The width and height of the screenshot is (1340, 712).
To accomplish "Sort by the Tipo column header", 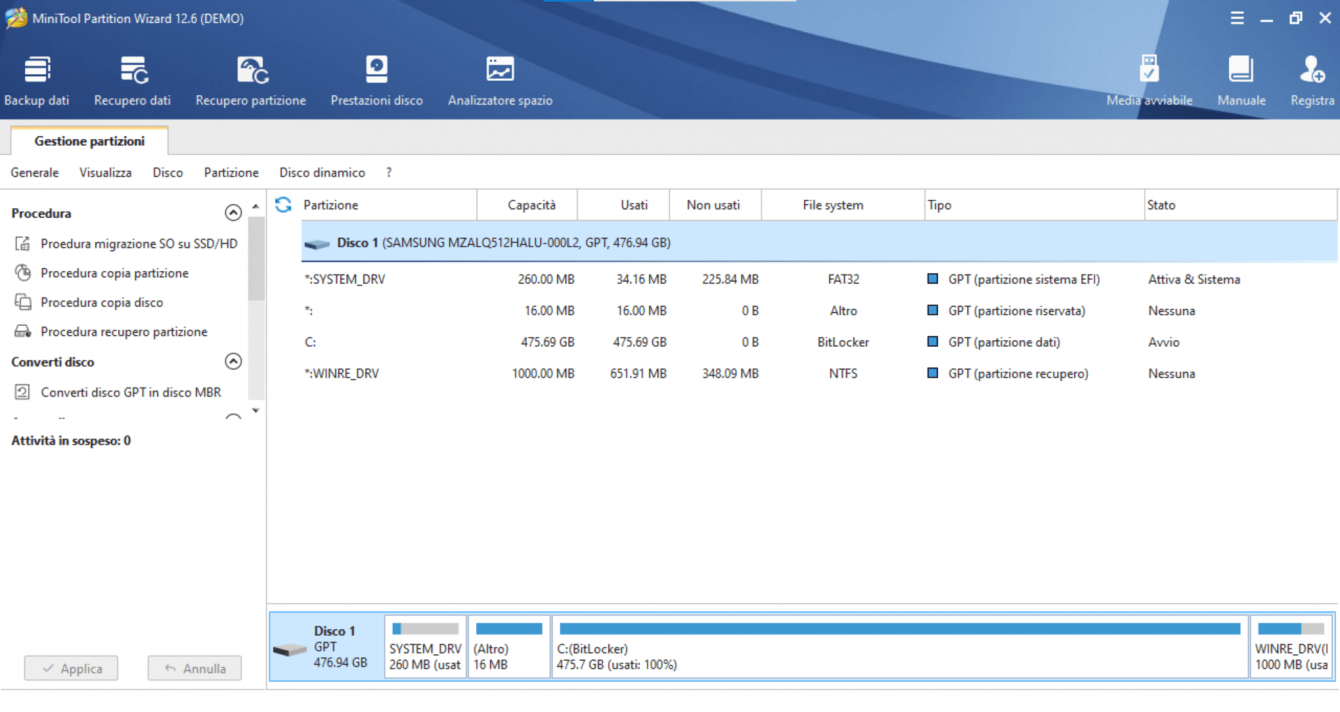I will click(x=1035, y=205).
